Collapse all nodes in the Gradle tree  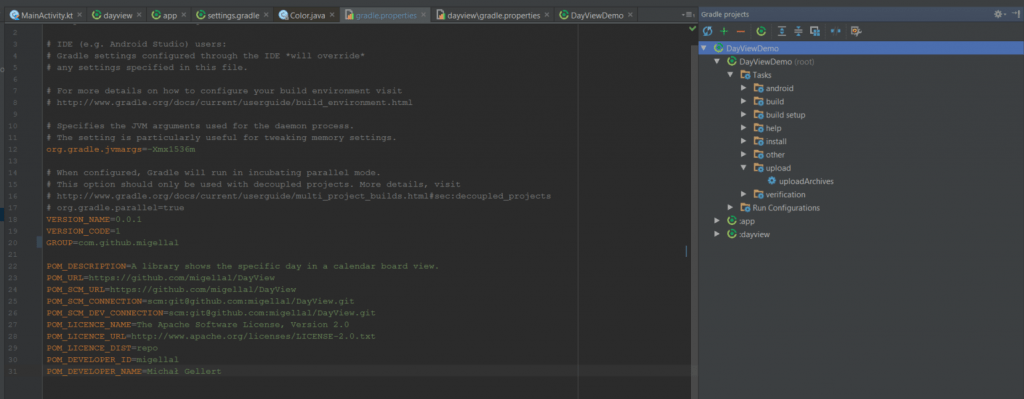pos(798,31)
